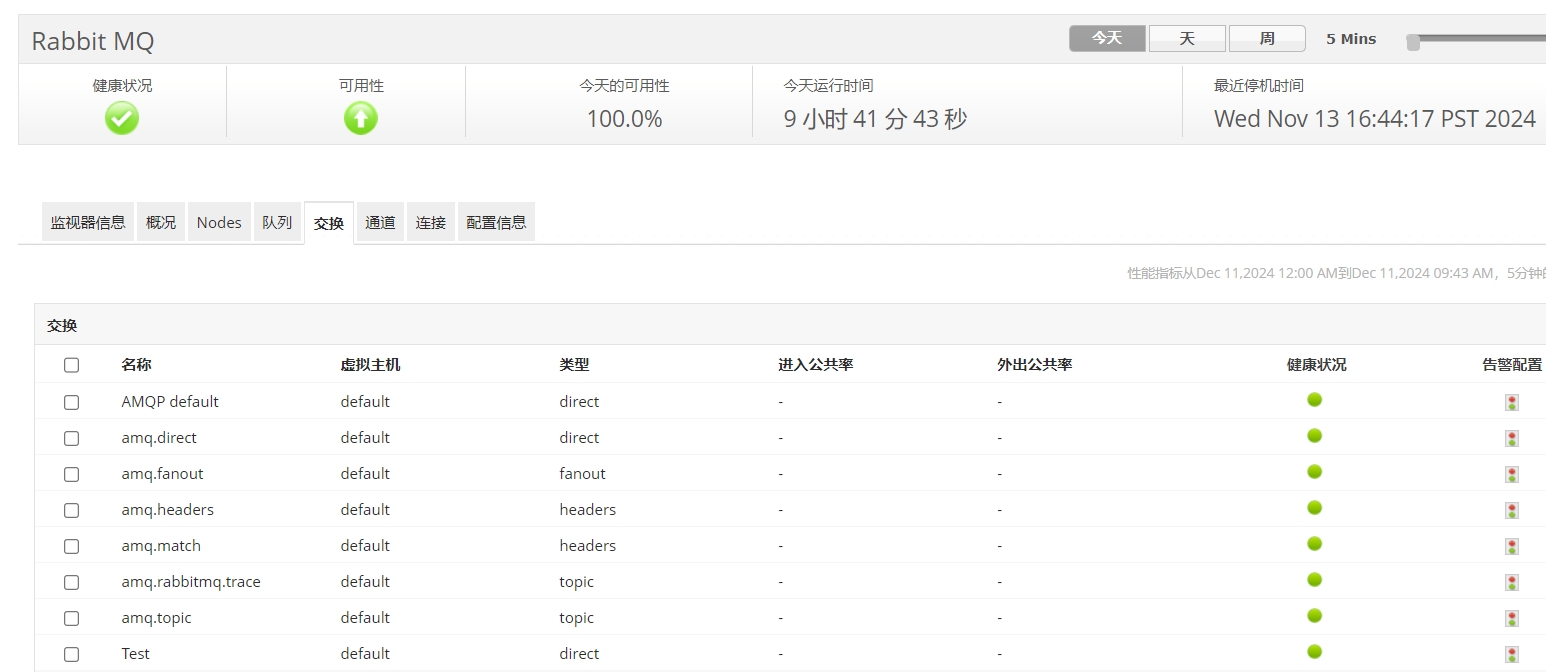Open the 通道 tab
Screen dimensions: 1546x672
click(x=380, y=222)
